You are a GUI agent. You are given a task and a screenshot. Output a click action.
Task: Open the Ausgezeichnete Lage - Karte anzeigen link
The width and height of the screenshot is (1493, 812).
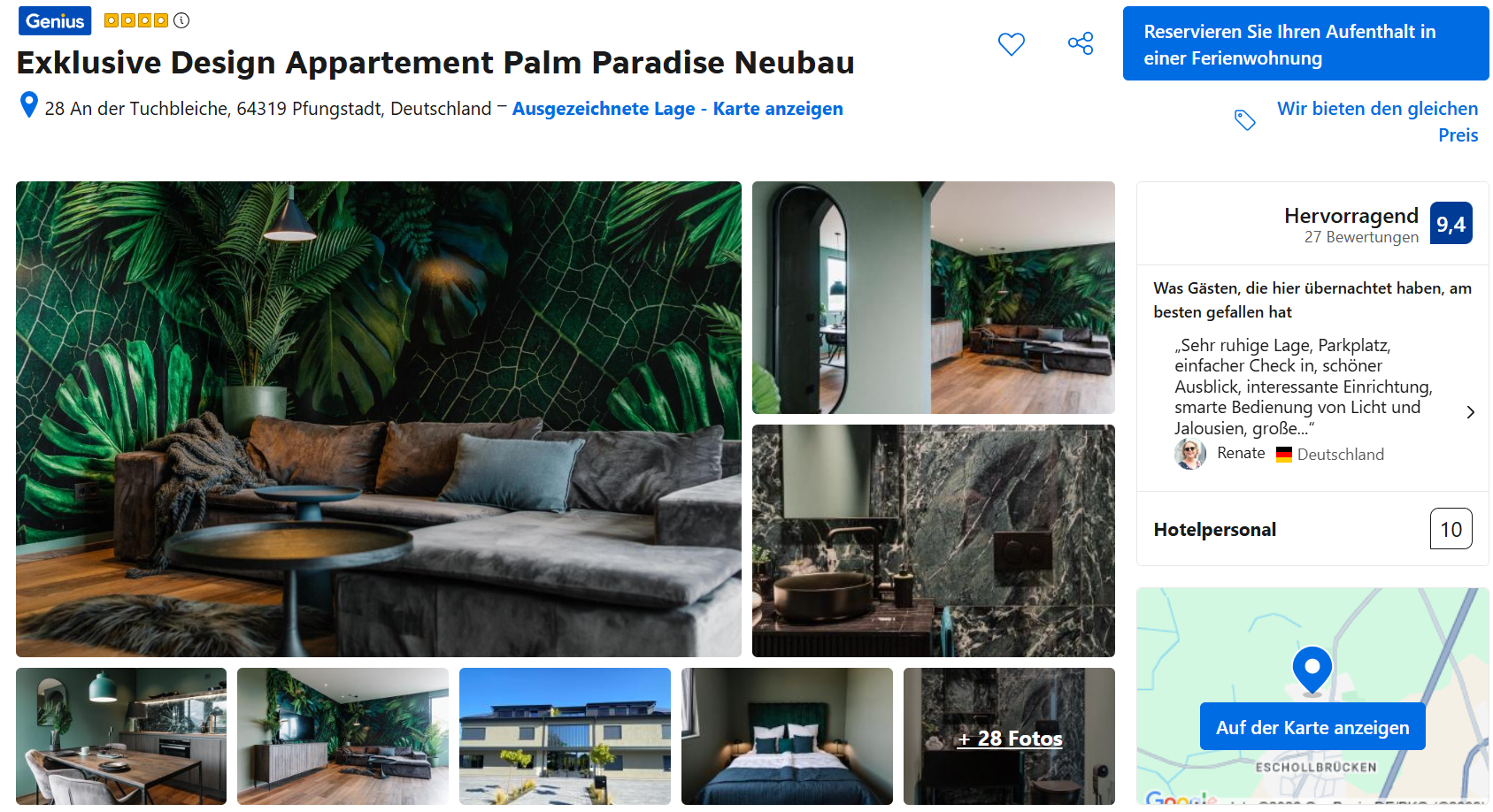pyautogui.click(x=677, y=109)
